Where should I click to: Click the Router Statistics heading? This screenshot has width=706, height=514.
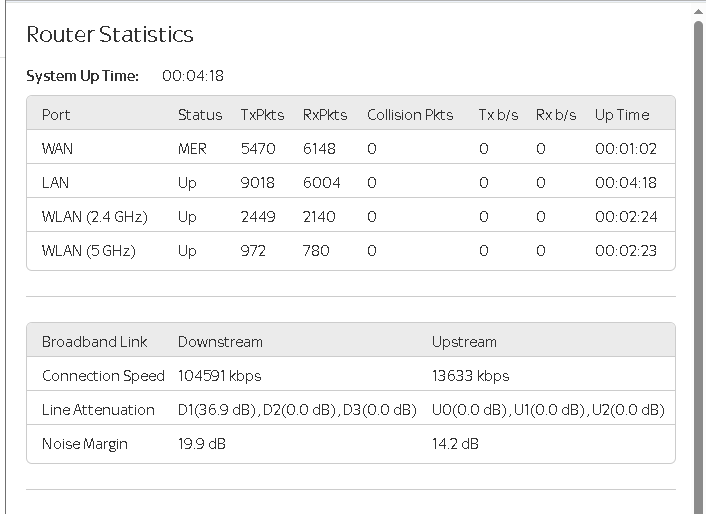coord(110,35)
